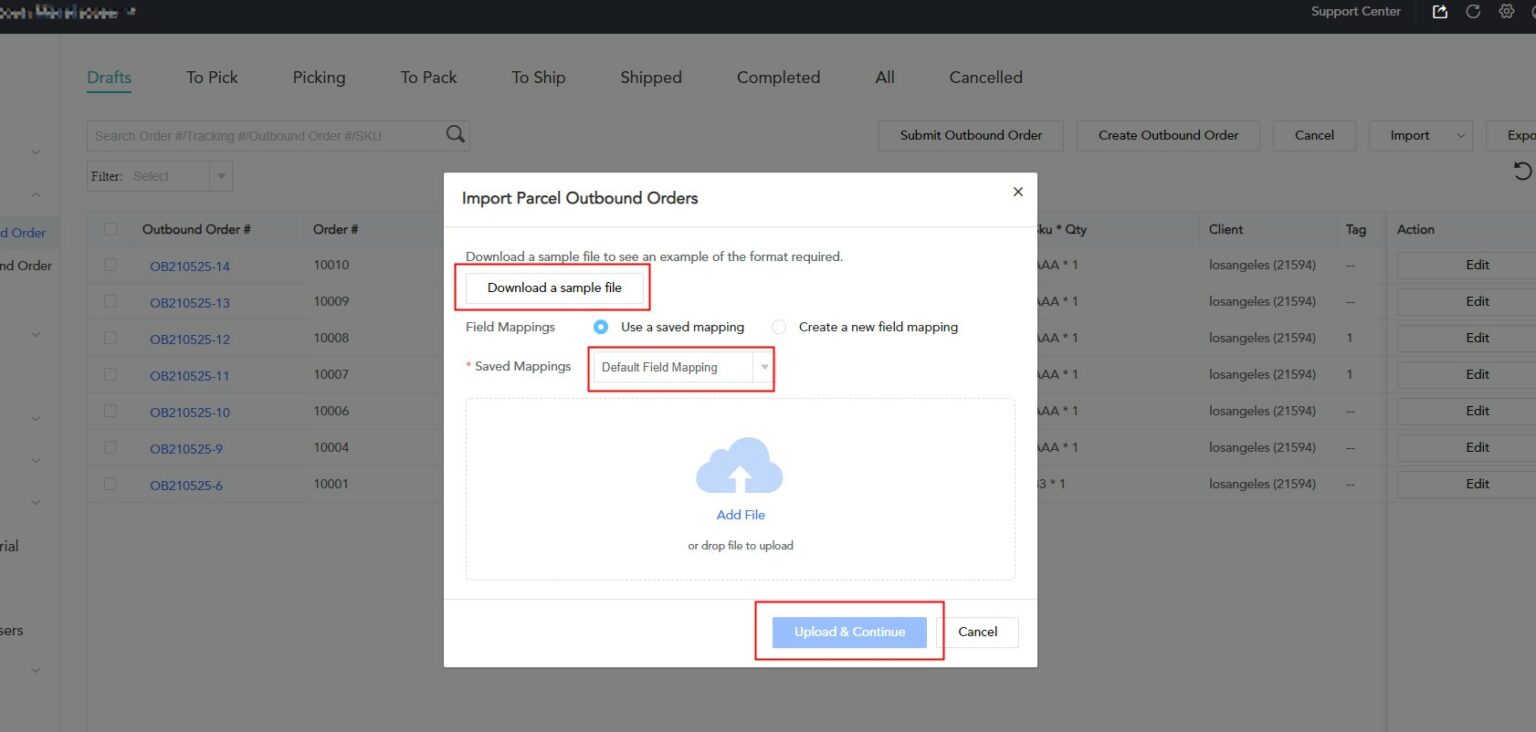Image resolution: width=1536 pixels, height=732 pixels.
Task: Open the Completed orders tab
Action: coord(778,77)
